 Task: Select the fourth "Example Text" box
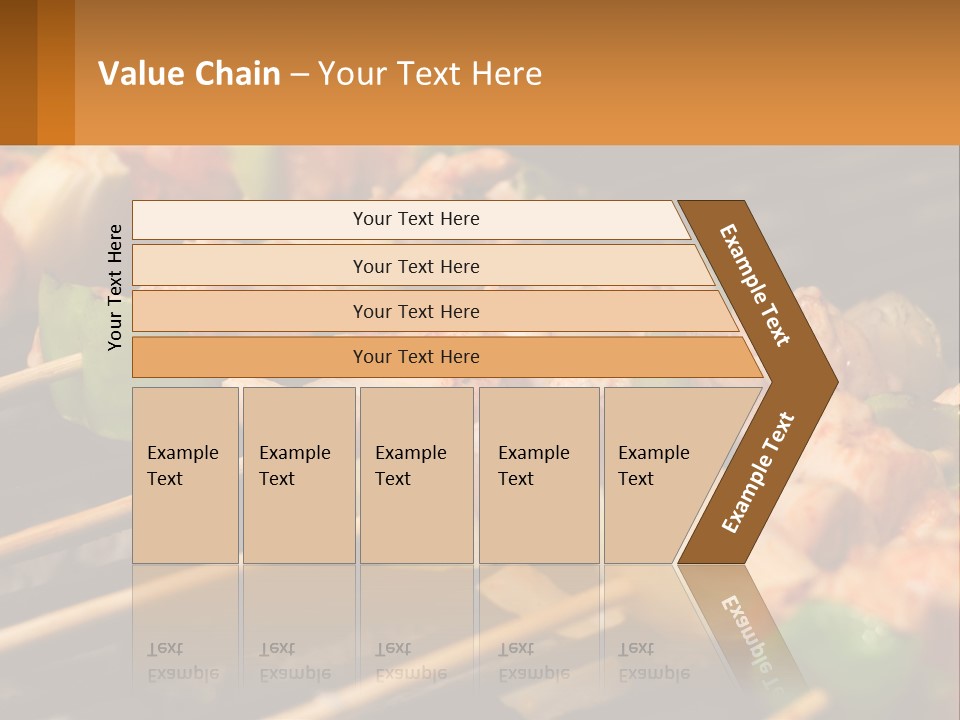pyautogui.click(x=538, y=474)
